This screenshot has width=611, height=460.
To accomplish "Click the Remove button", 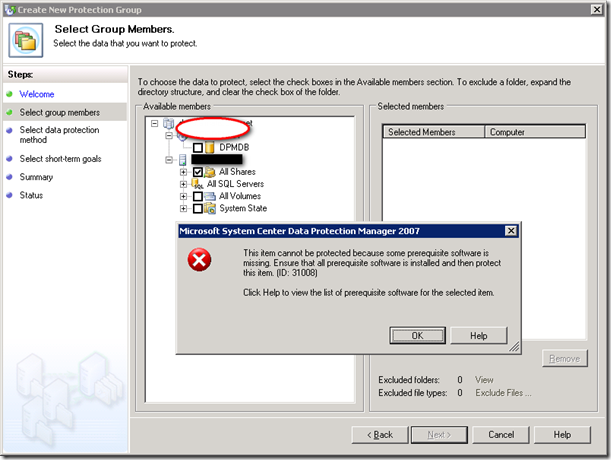I will click(565, 358).
